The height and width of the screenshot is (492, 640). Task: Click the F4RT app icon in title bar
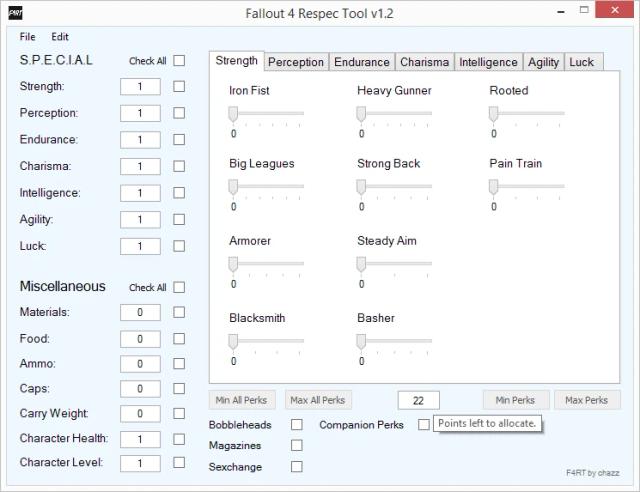[x=16, y=13]
